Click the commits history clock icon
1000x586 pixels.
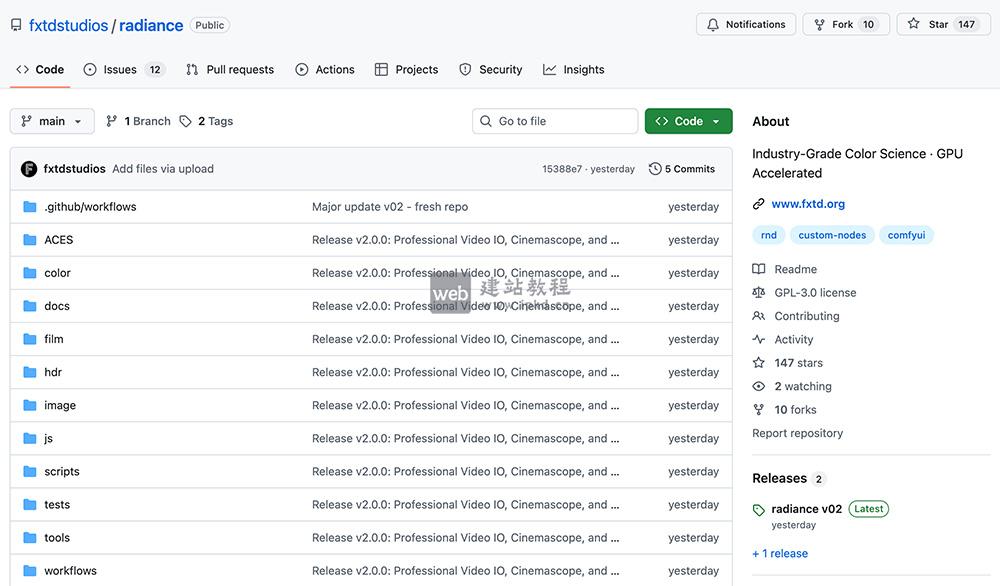[x=655, y=169]
